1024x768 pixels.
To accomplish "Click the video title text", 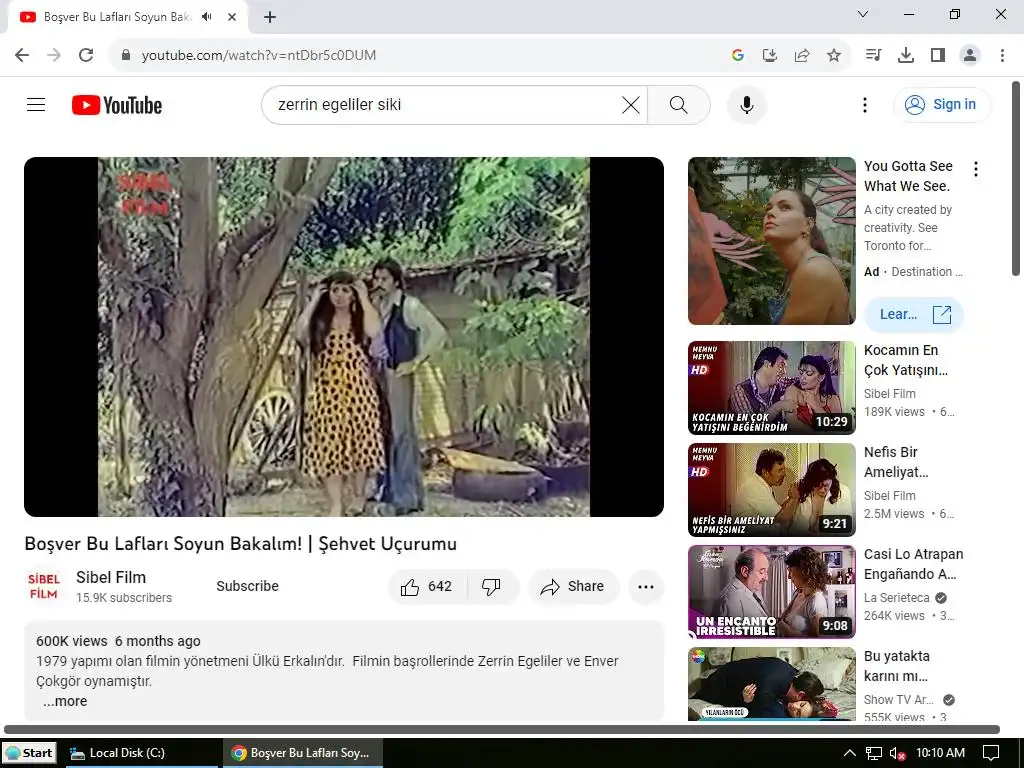I will 240,543.
